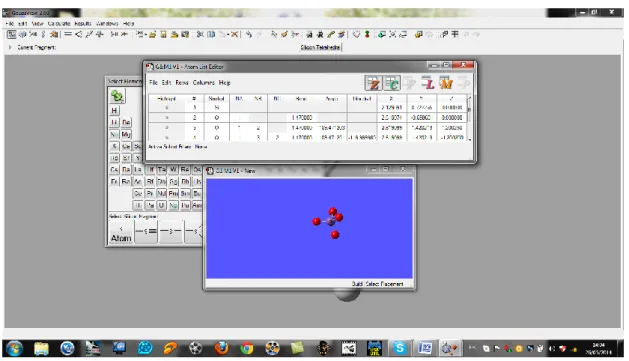Click the red delete X toolbar icon

tap(235, 34)
